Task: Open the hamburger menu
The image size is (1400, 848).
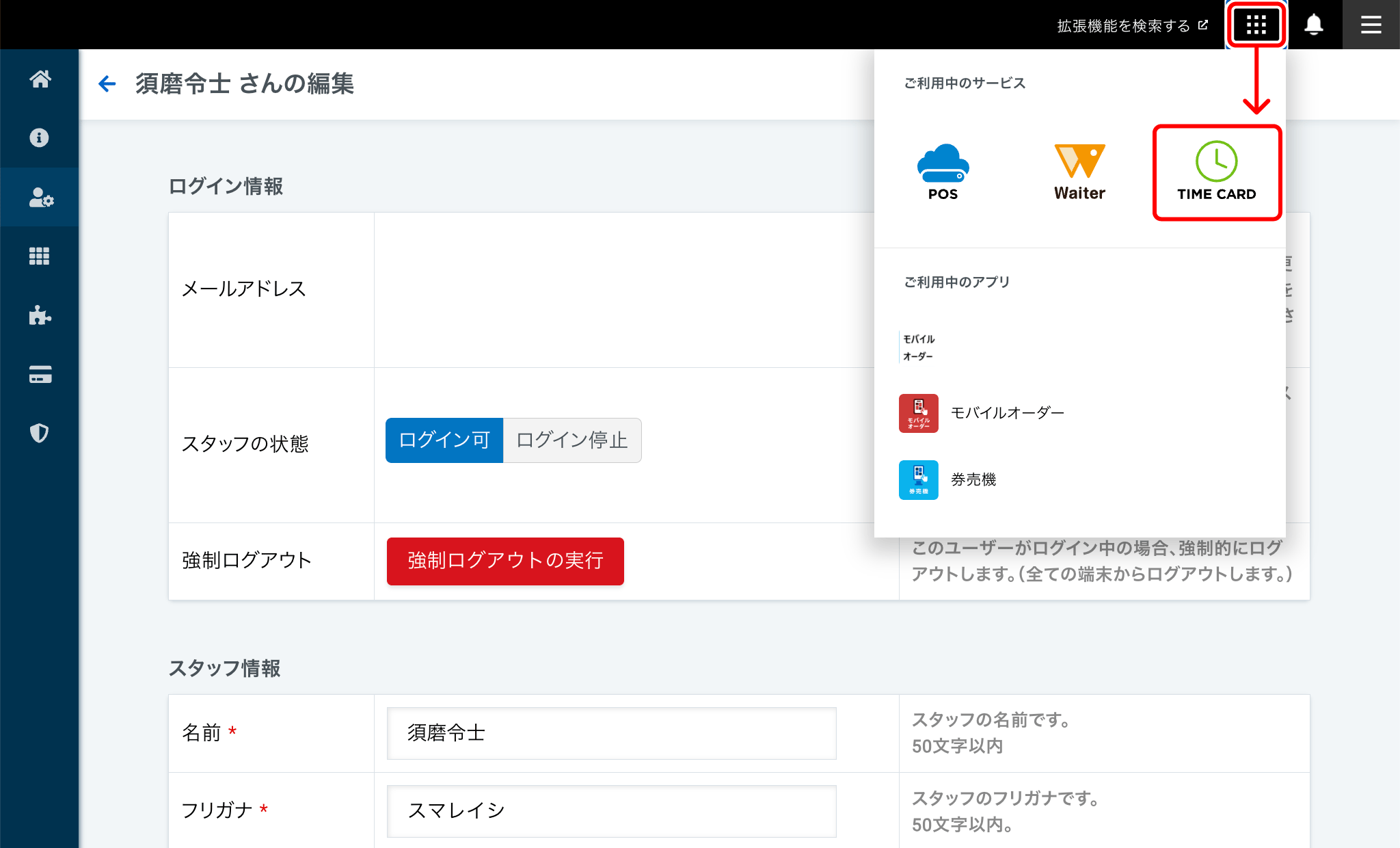Action: [x=1371, y=25]
